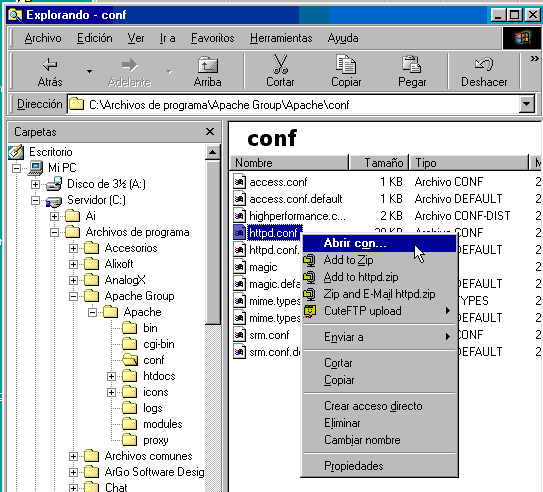Open CuteFTP upload submenu
The height and width of the screenshot is (492, 543).
pos(380,311)
